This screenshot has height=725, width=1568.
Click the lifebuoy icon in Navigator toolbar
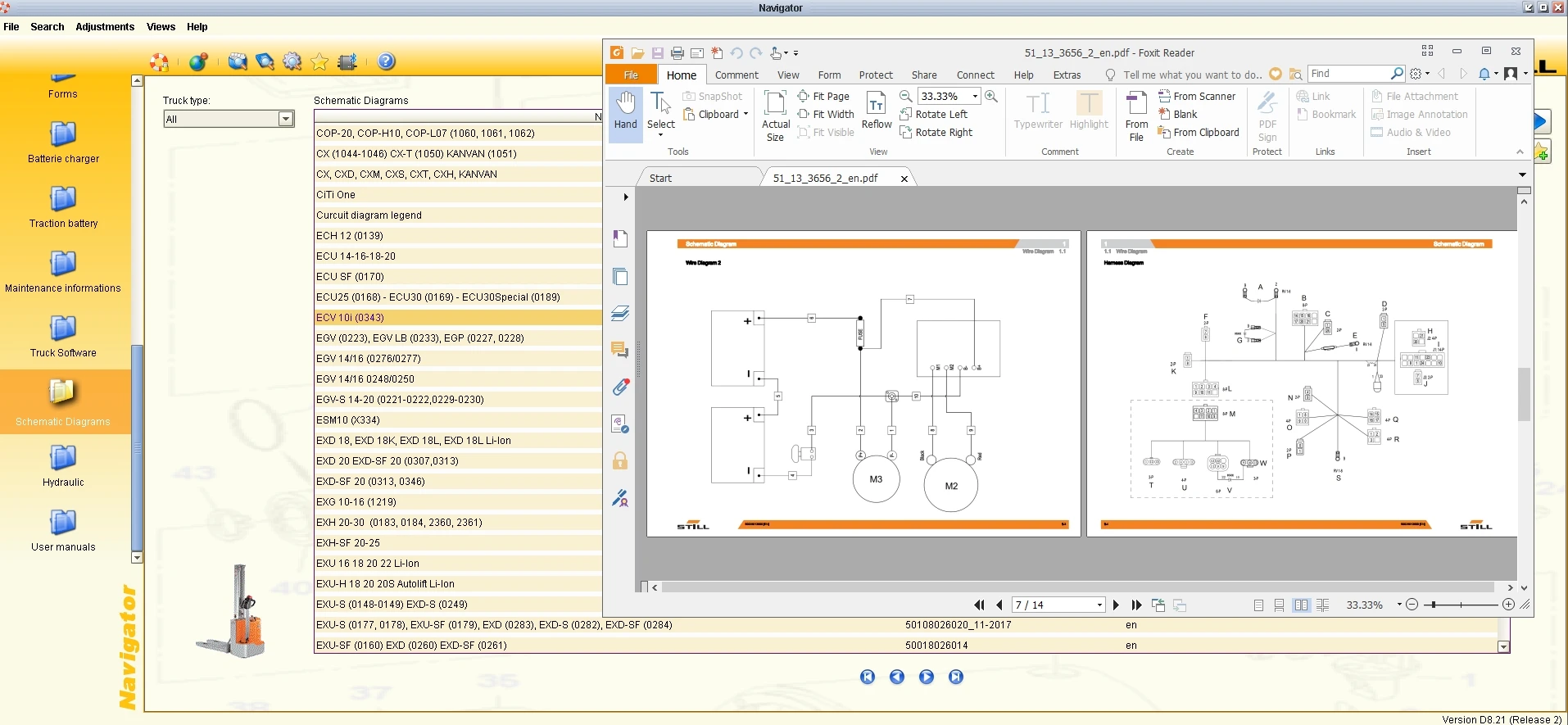pos(160,61)
